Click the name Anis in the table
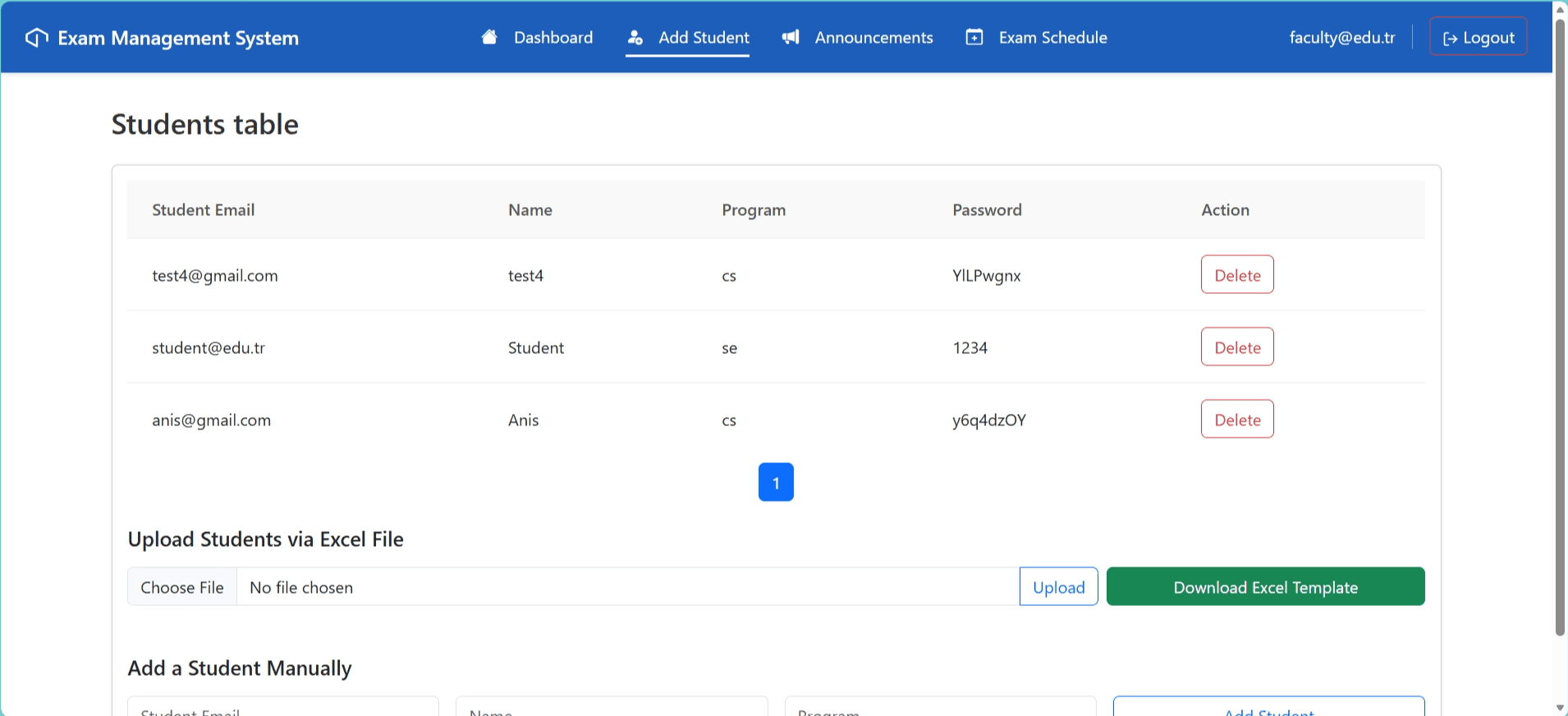 point(524,420)
